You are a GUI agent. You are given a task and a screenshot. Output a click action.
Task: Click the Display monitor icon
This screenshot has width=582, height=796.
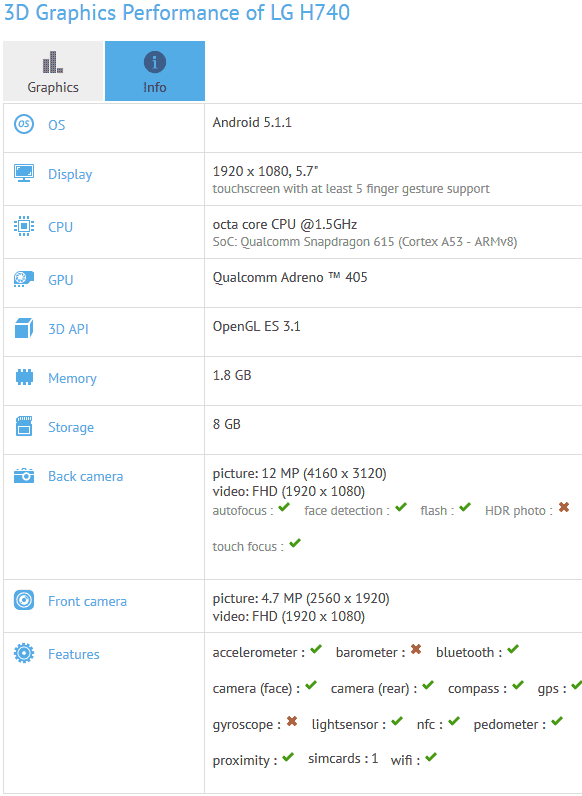point(24,173)
